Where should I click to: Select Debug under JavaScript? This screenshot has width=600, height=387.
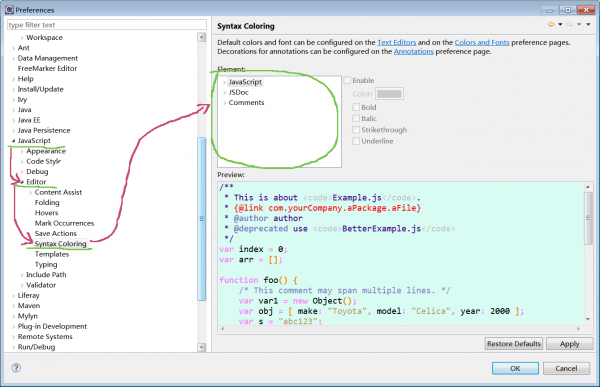37,172
